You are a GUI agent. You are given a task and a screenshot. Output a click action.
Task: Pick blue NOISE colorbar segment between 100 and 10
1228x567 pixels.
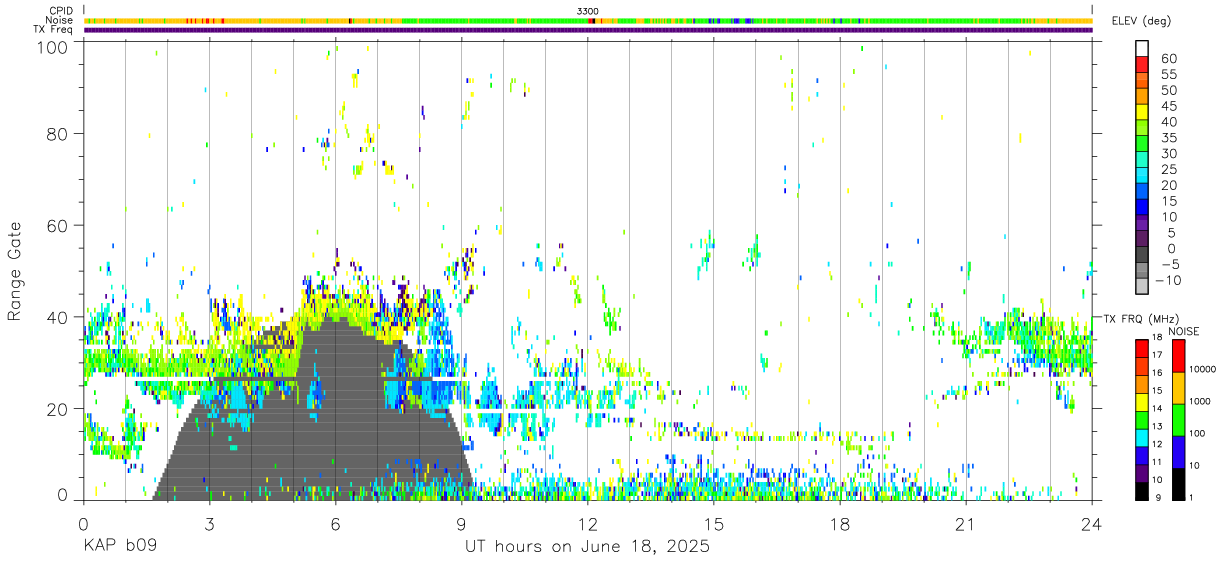(x=1178, y=451)
